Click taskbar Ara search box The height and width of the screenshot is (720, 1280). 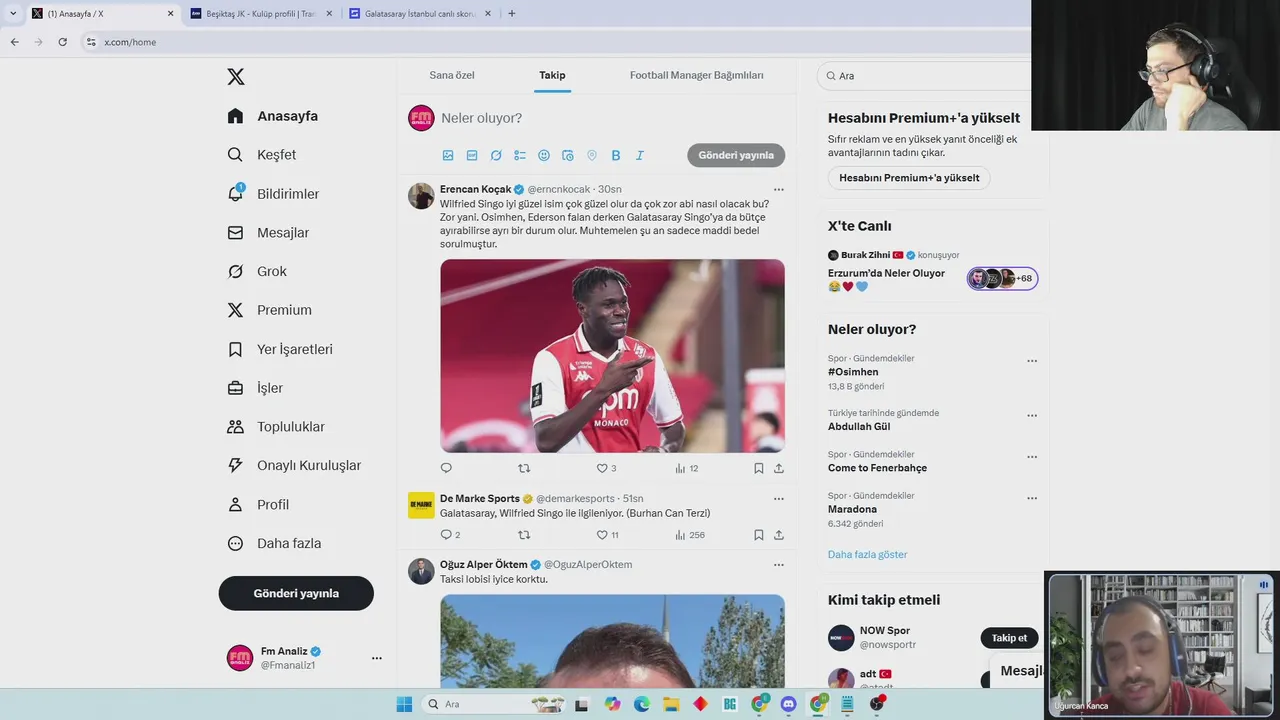pyautogui.click(x=494, y=704)
